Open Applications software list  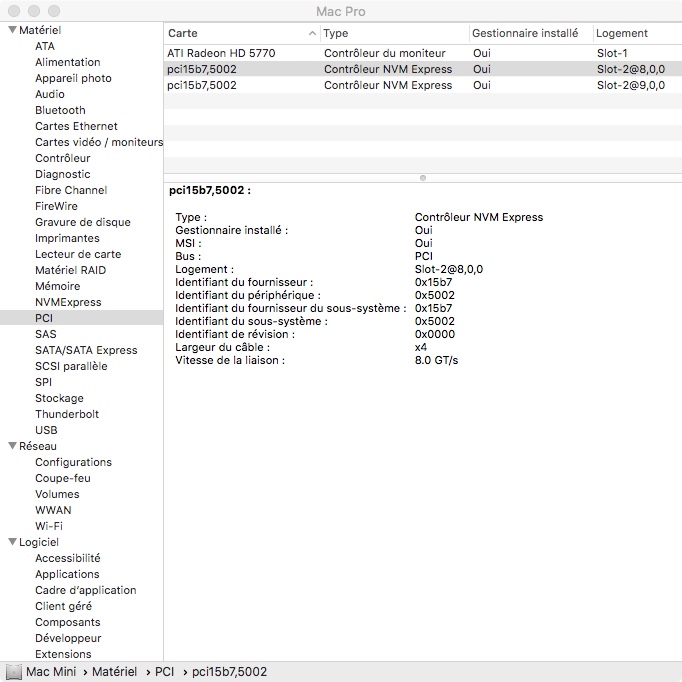tap(67, 574)
